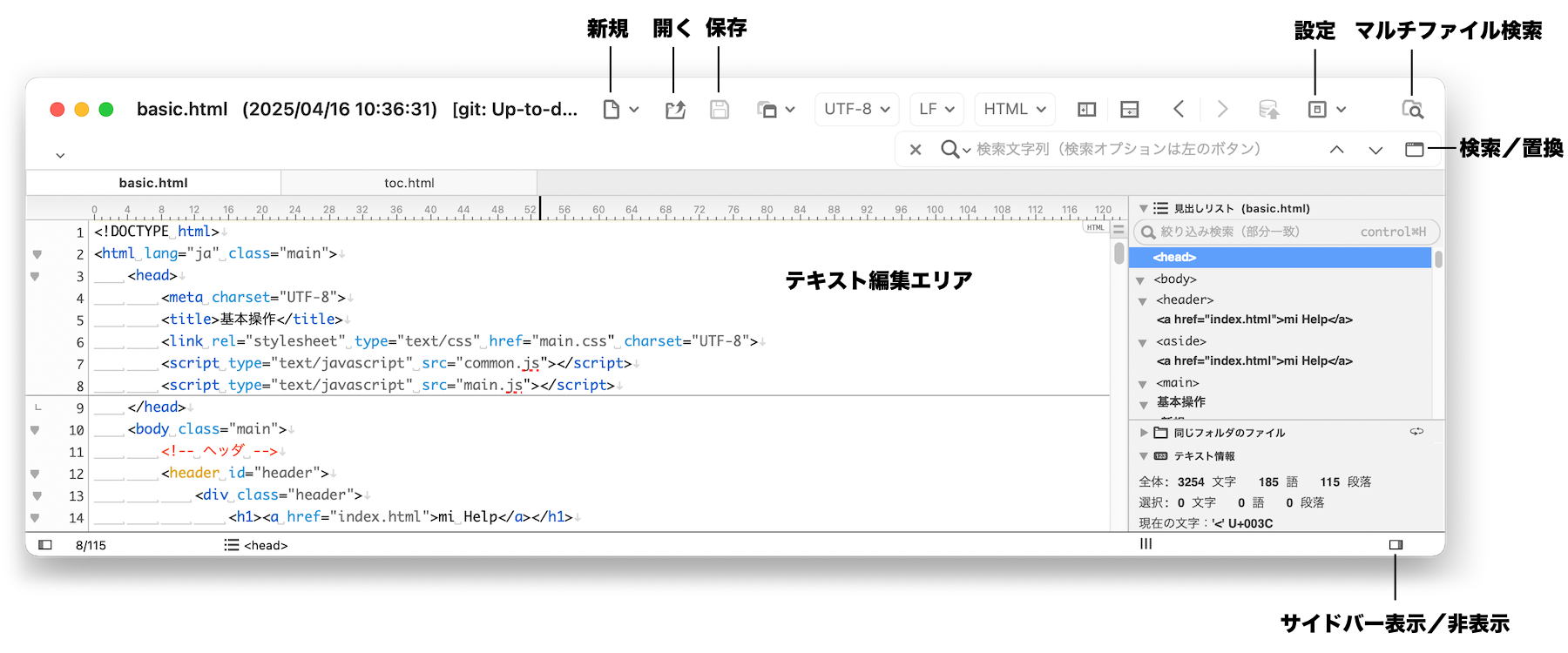The image size is (1568, 653).
Task: Expand the 同じフォルダのファイル section
Action: (x=1144, y=433)
